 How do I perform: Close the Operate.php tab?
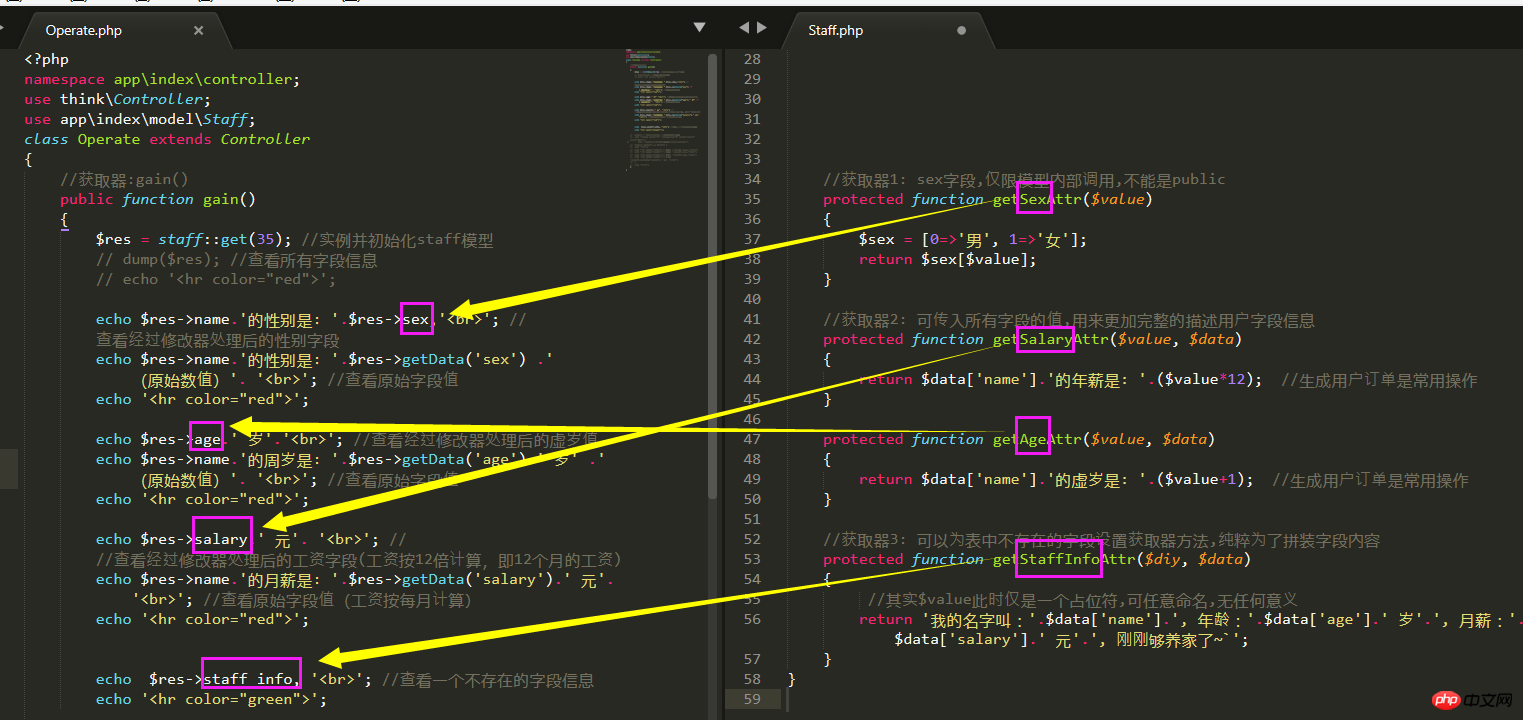[x=198, y=31]
